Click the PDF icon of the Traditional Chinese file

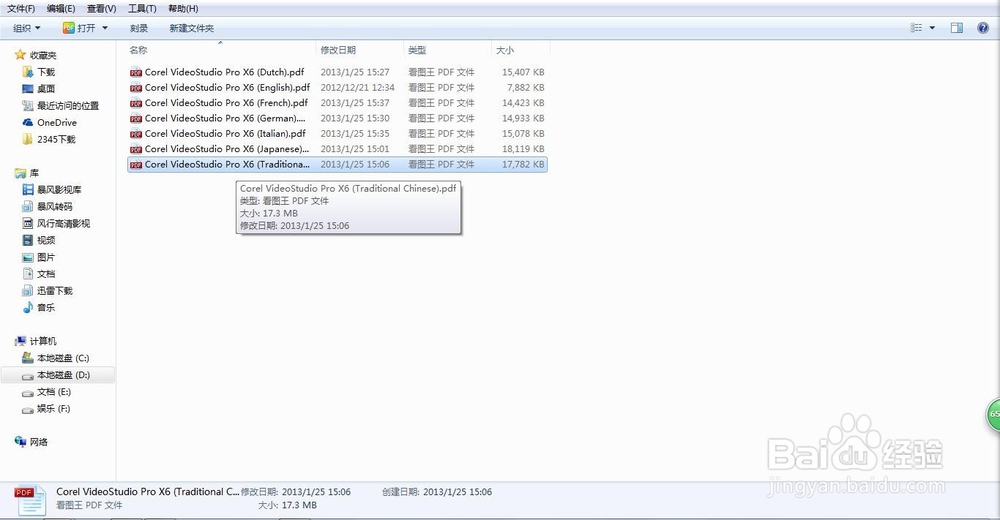[x=136, y=164]
